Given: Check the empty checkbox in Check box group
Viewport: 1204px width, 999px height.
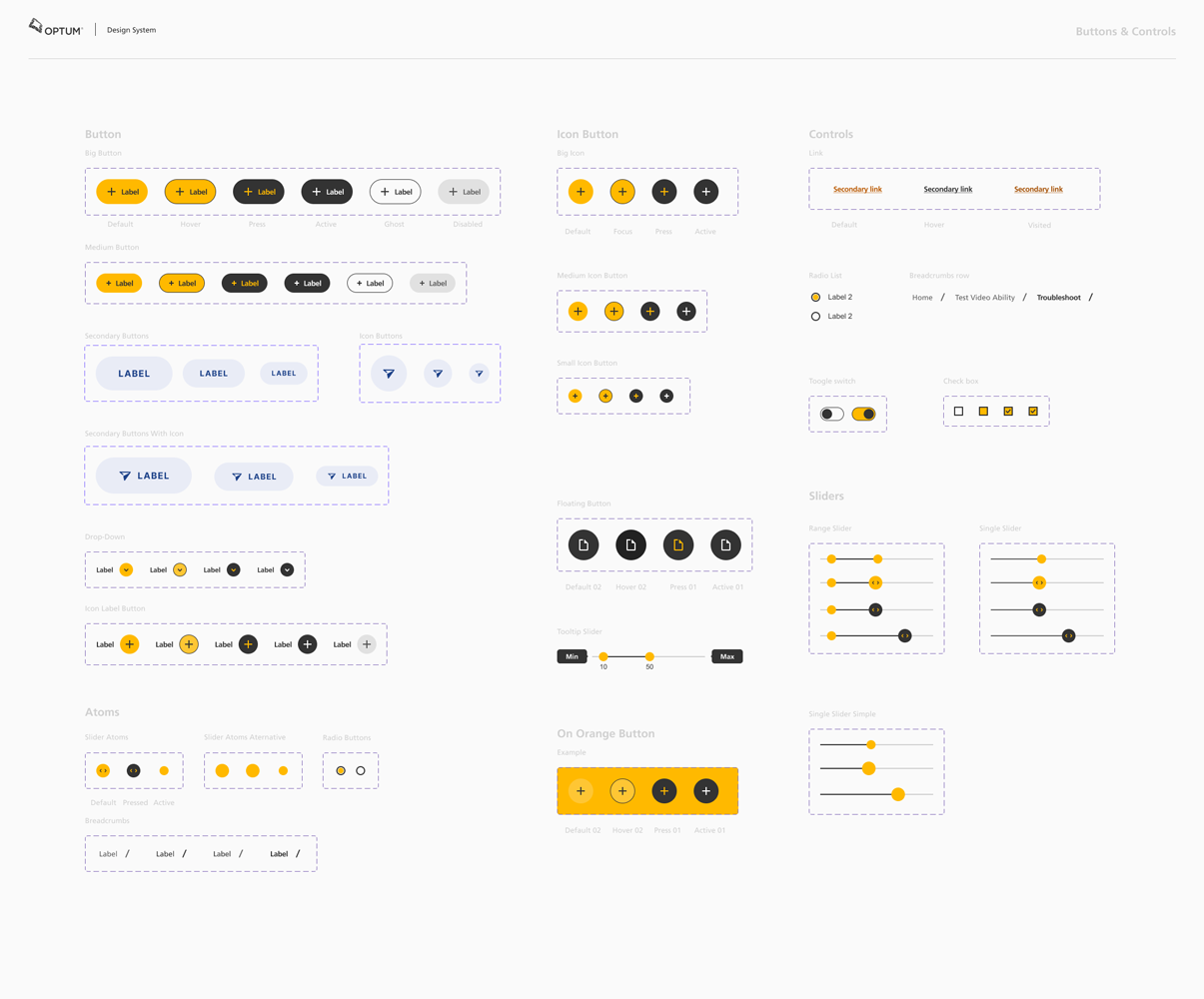Looking at the screenshot, I should 959,411.
